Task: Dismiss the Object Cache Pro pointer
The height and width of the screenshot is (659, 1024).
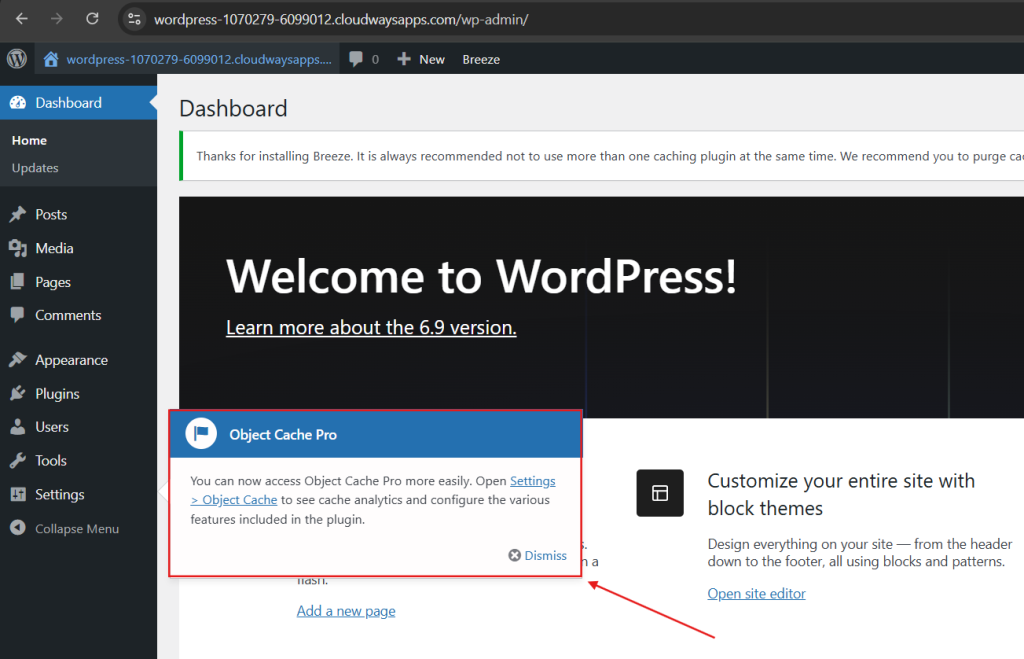Action: 545,555
